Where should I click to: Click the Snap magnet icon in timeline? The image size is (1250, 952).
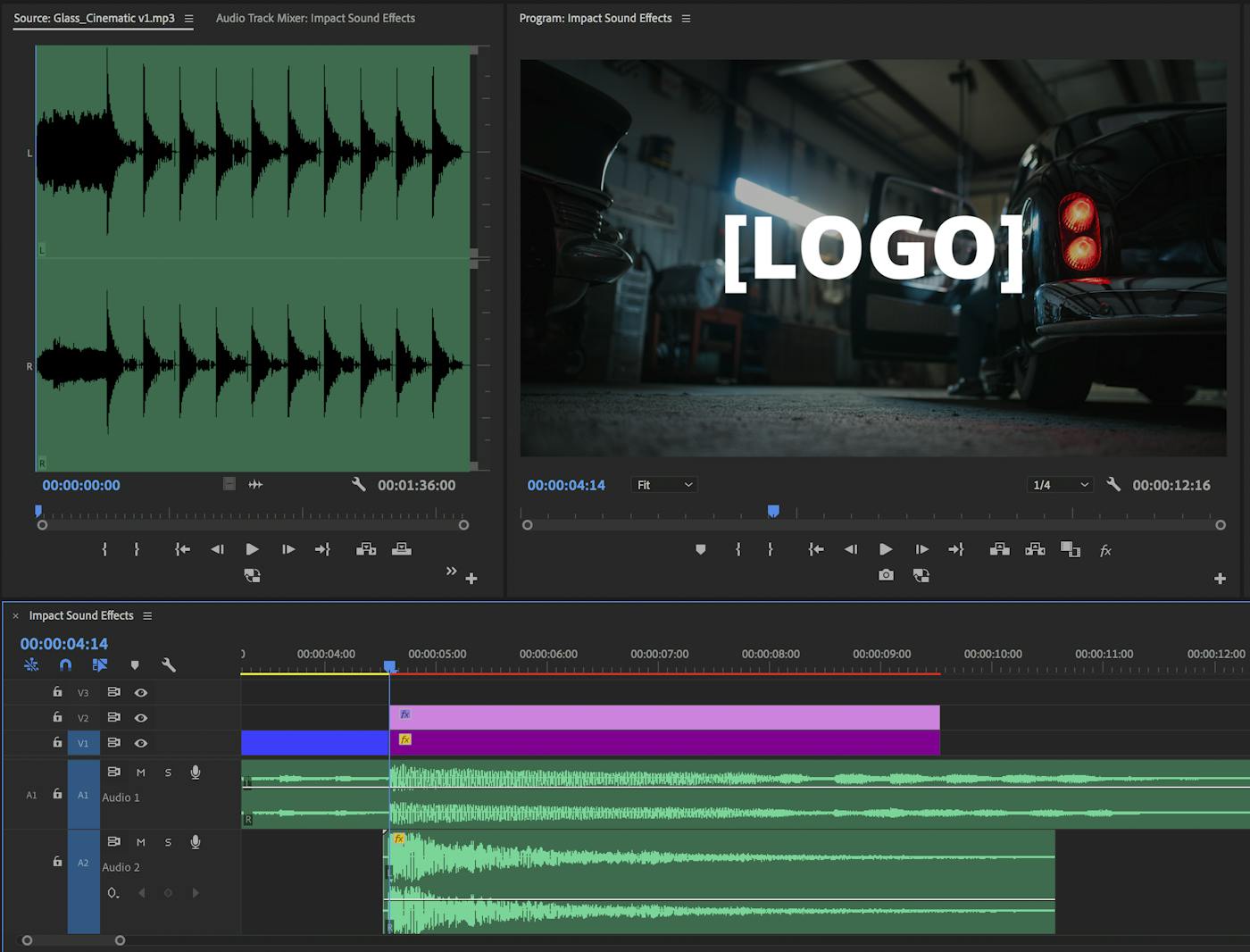click(65, 664)
